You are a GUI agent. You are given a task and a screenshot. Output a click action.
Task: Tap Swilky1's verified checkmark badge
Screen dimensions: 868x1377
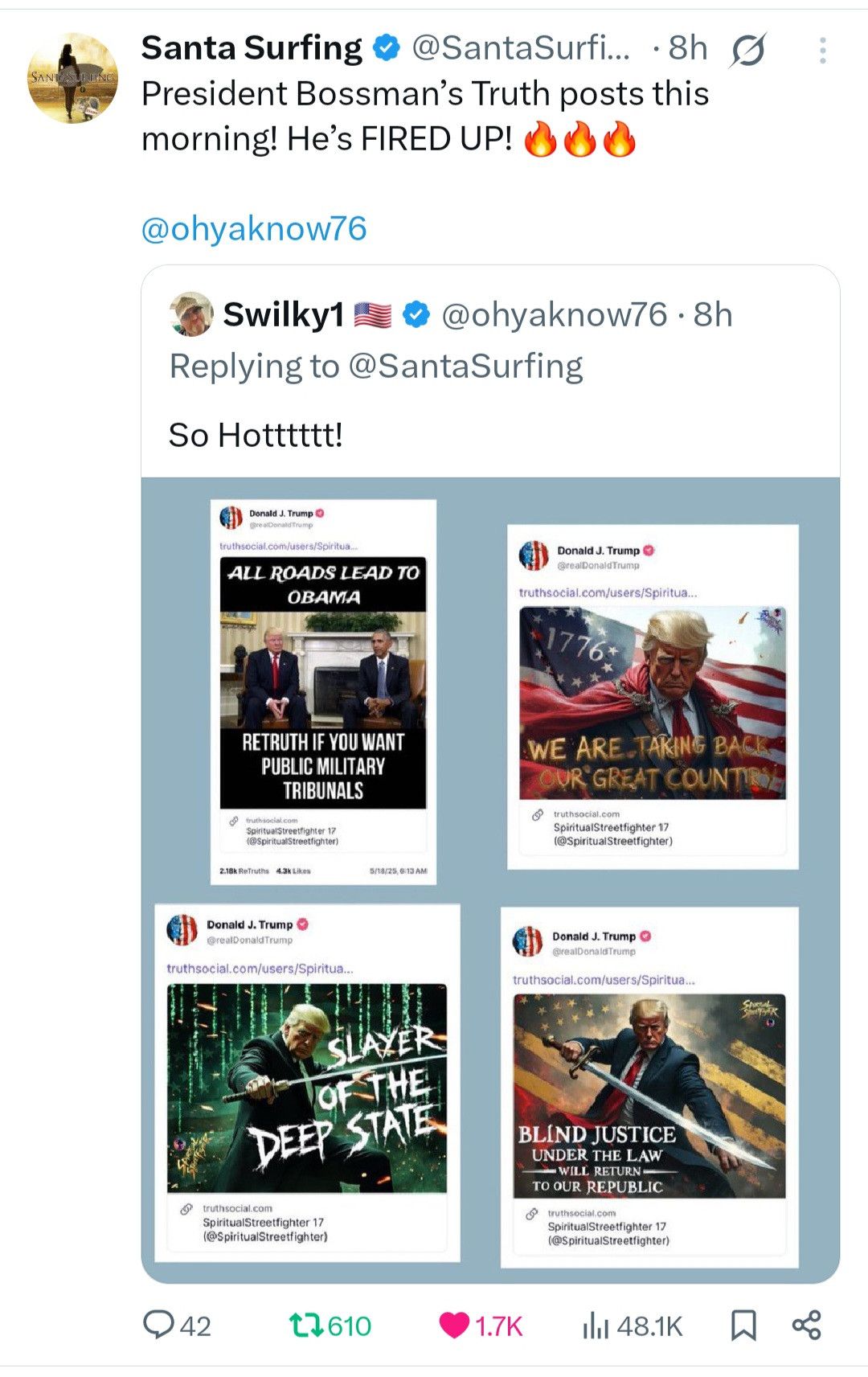(x=416, y=315)
